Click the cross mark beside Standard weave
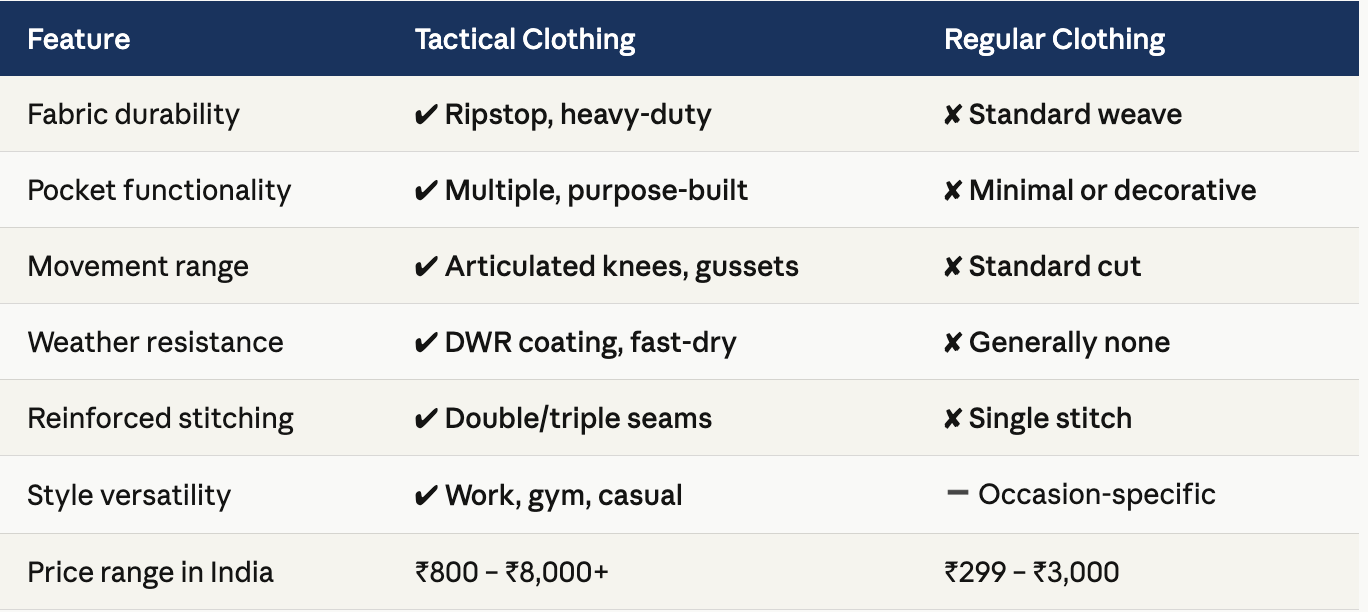This screenshot has height=612, width=1368. (x=953, y=115)
